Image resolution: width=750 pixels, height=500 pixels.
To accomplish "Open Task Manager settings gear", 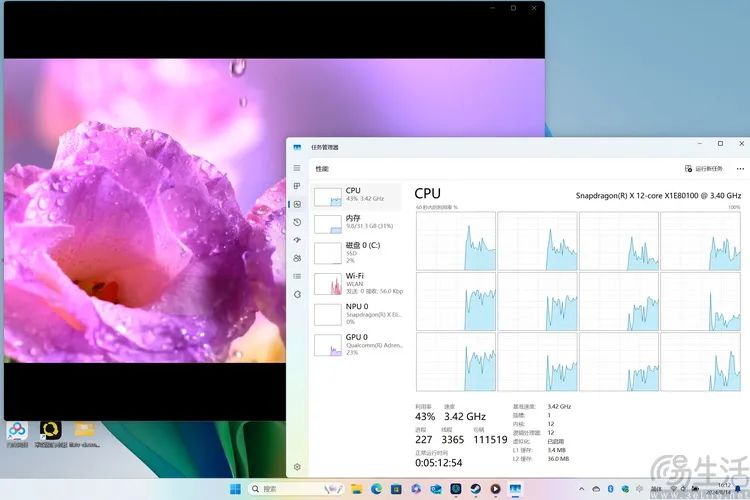I will [297, 467].
